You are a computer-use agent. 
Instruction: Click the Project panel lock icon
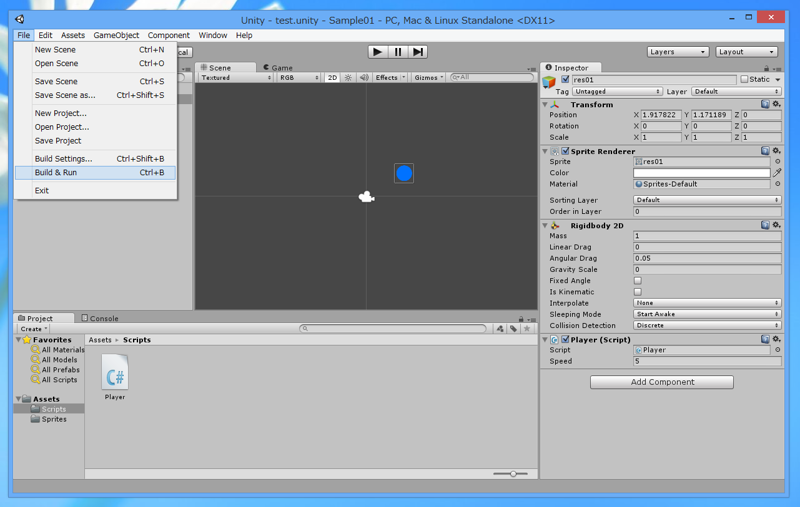[x=521, y=319]
